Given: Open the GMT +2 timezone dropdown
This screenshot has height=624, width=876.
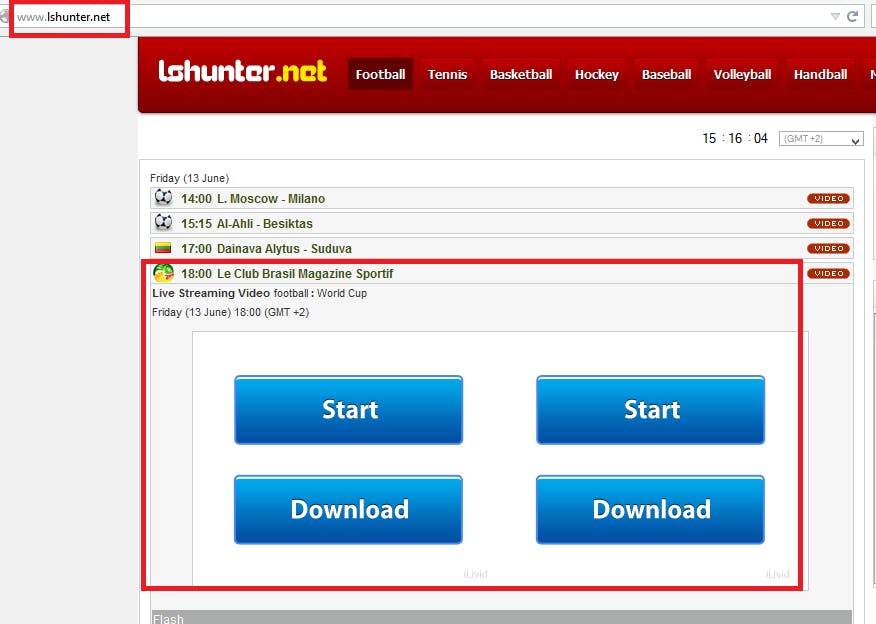Looking at the screenshot, I should coord(821,139).
